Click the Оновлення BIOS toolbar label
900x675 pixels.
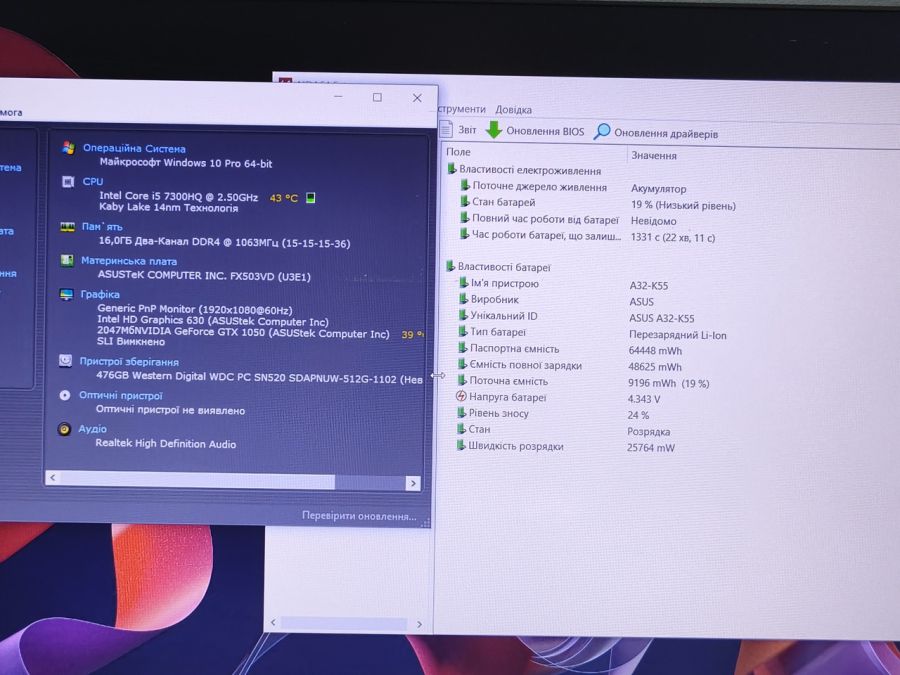(x=545, y=131)
